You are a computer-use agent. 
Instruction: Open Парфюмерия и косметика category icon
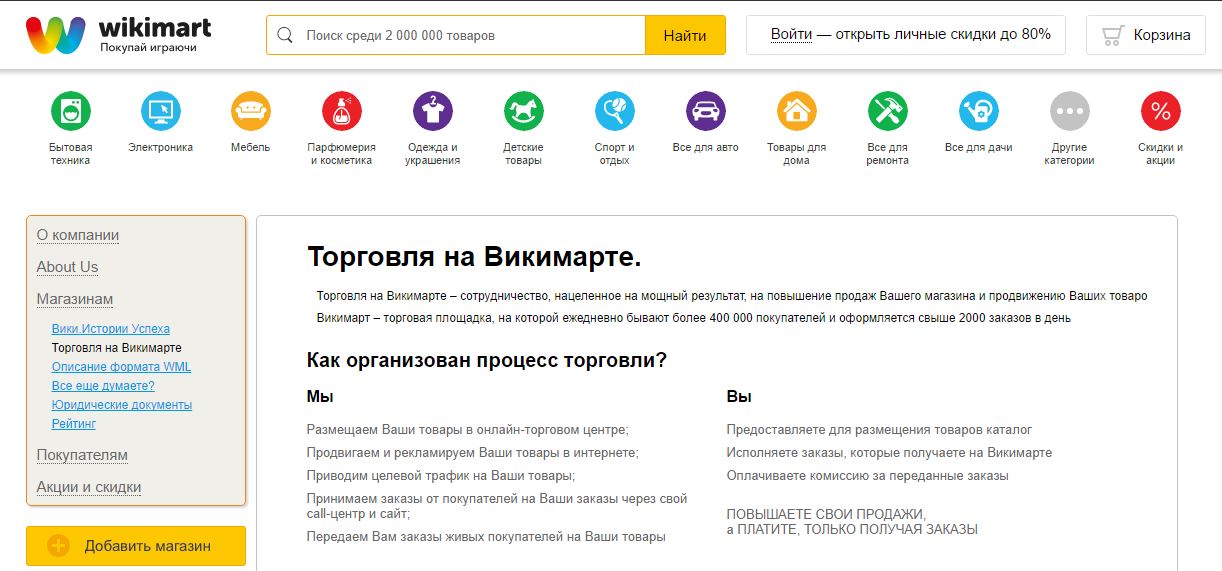pyautogui.click(x=342, y=110)
